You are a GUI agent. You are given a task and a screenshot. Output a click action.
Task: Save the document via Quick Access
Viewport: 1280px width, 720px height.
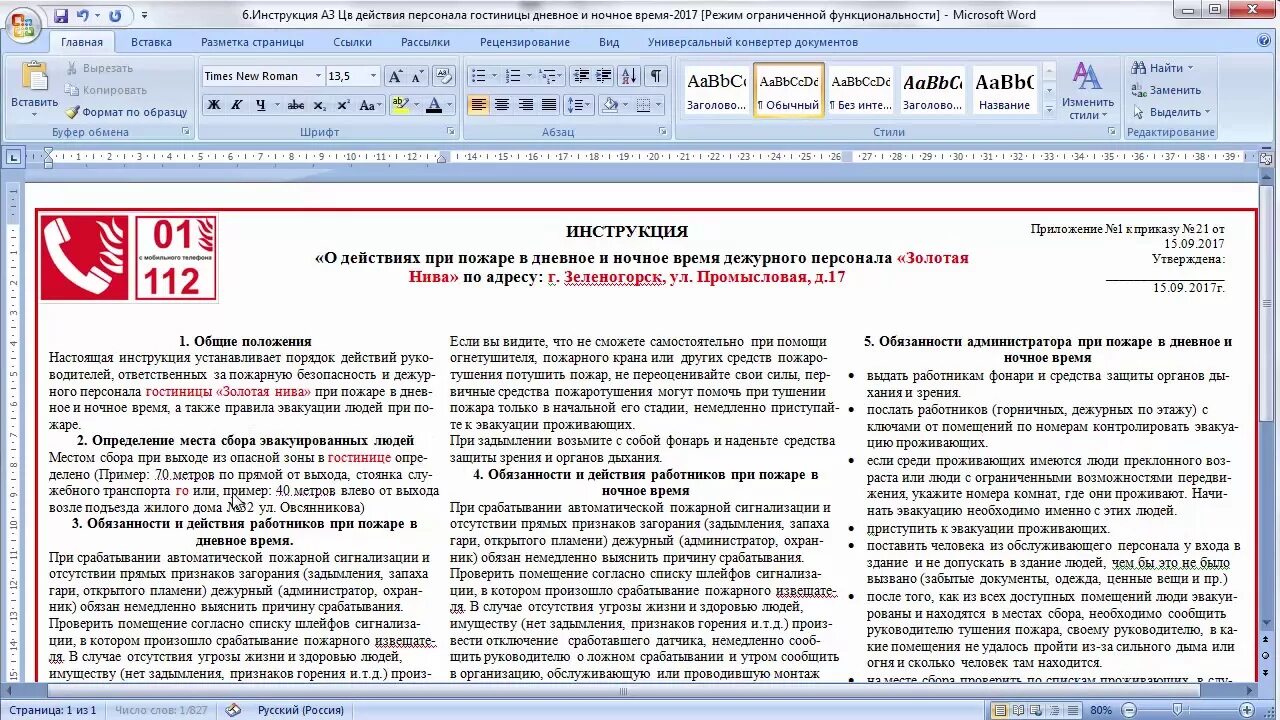coord(61,16)
